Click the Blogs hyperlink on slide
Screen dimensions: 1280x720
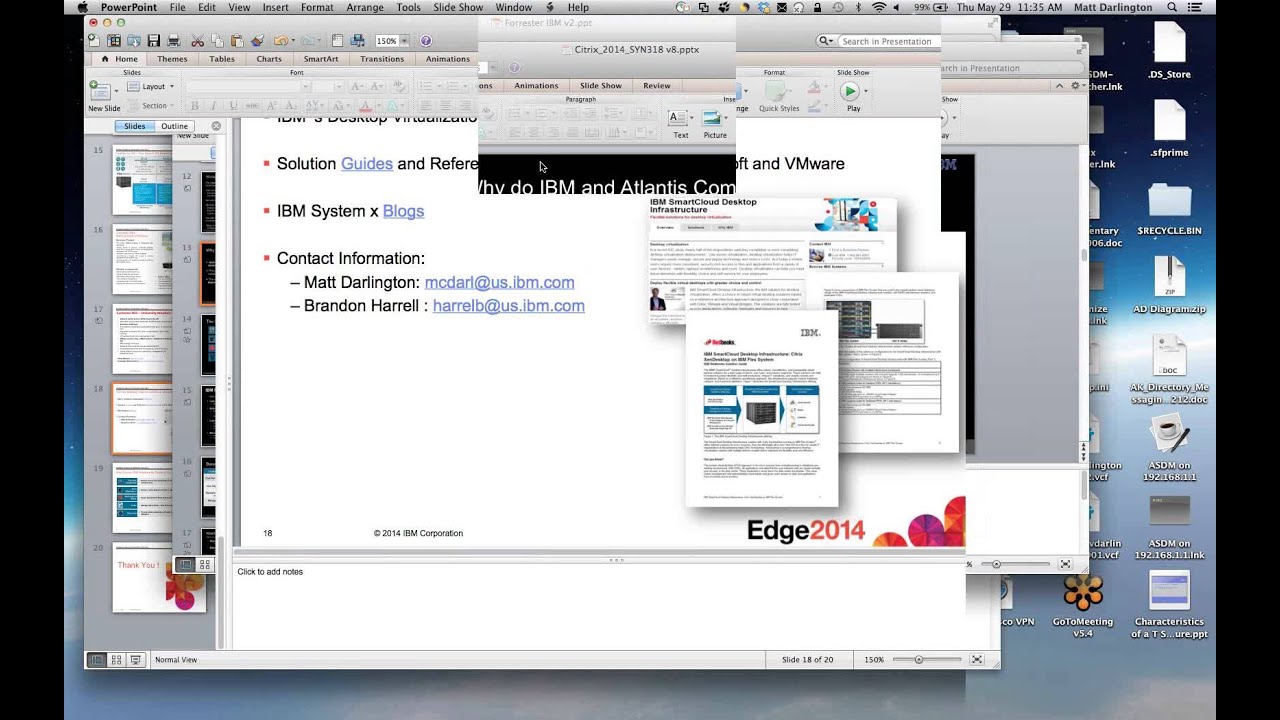pyautogui.click(x=403, y=211)
